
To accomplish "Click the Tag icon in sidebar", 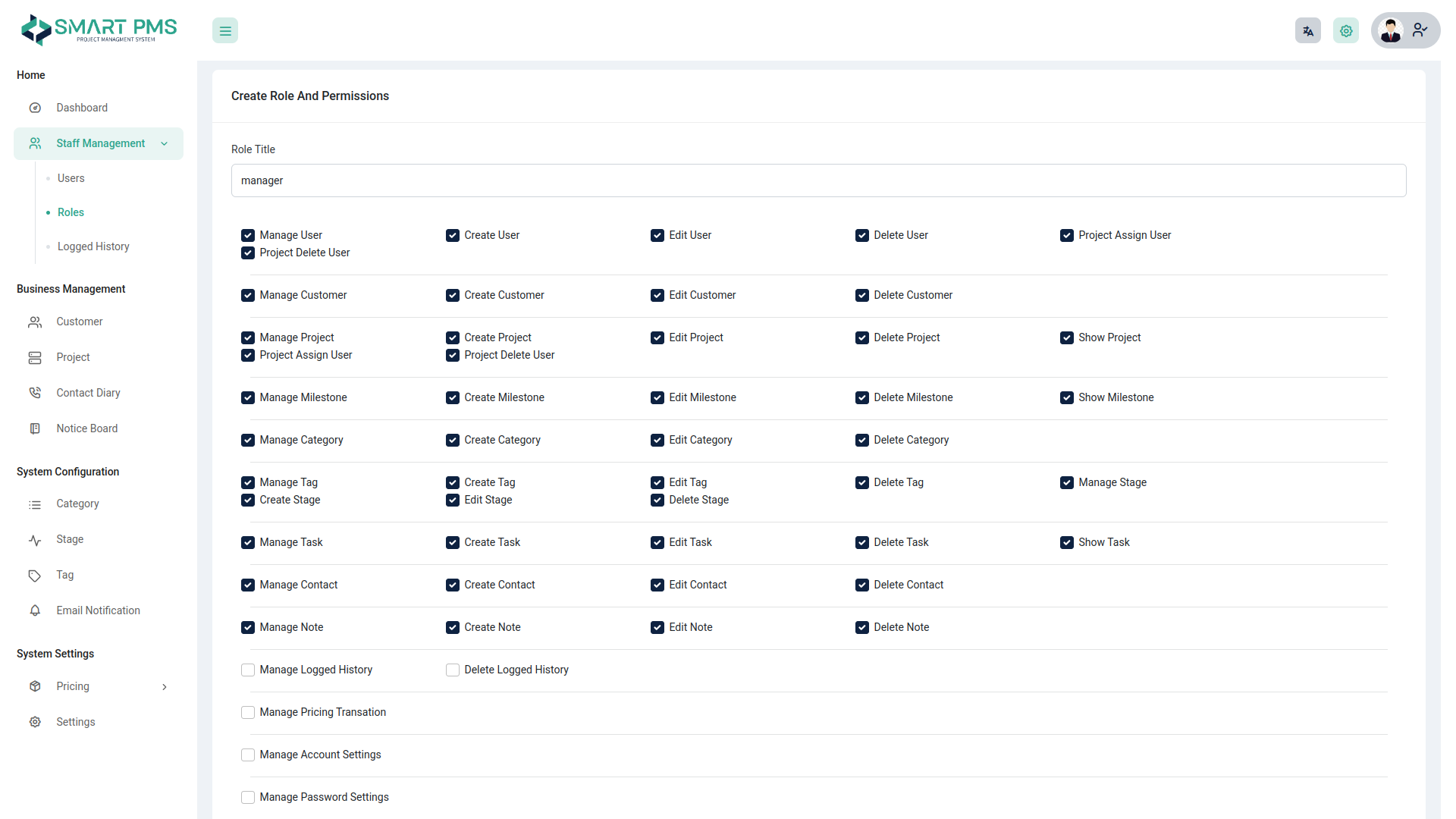I will click(x=35, y=576).
